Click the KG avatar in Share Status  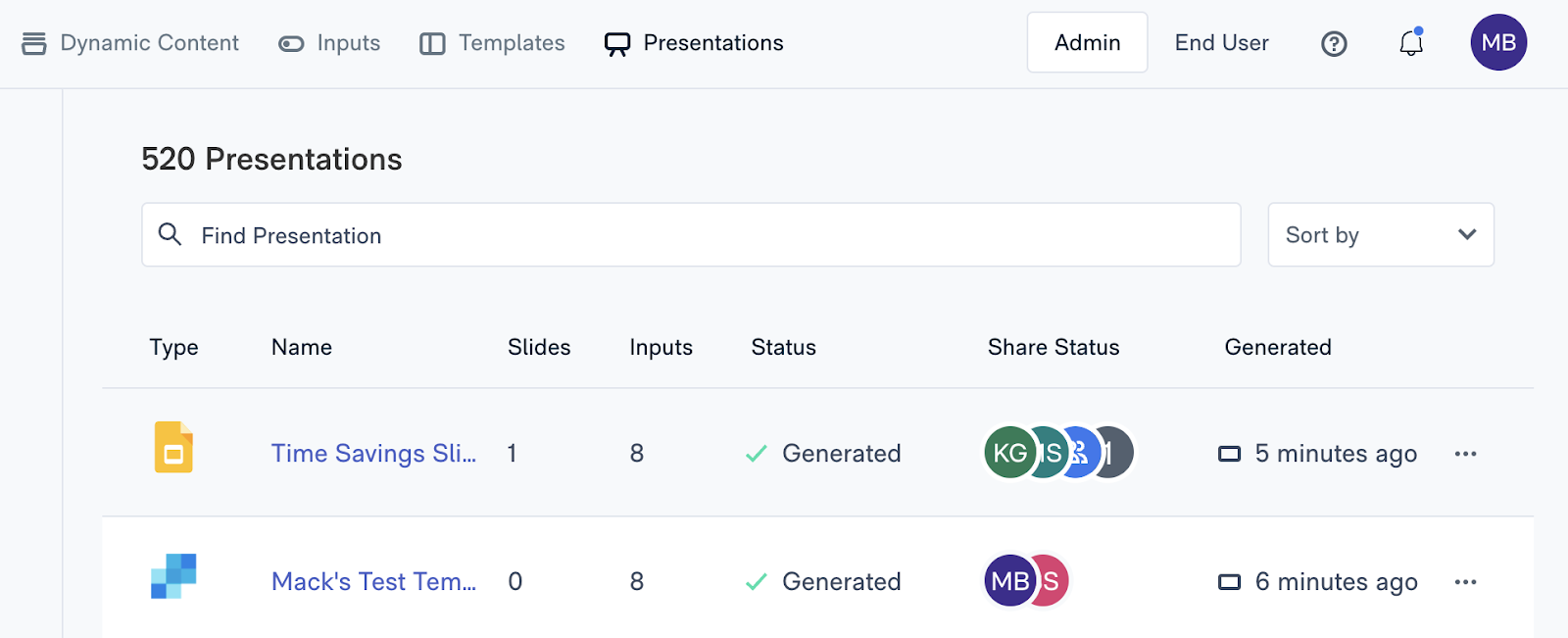click(1008, 453)
